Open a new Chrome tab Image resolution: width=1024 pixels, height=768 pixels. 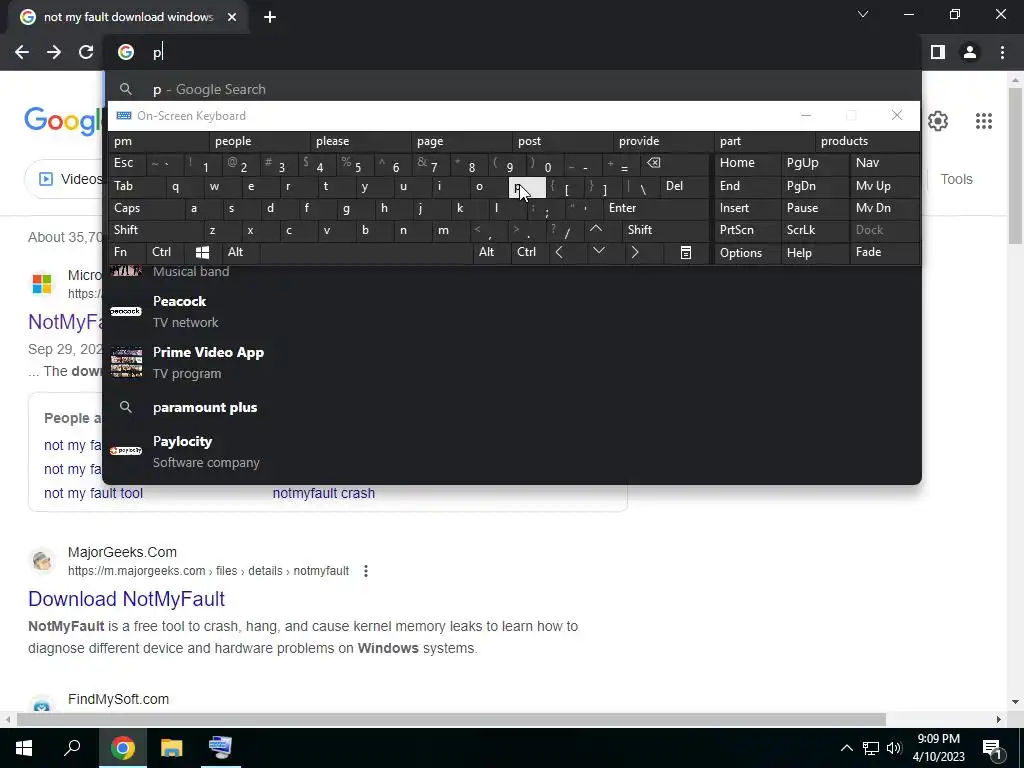[270, 17]
